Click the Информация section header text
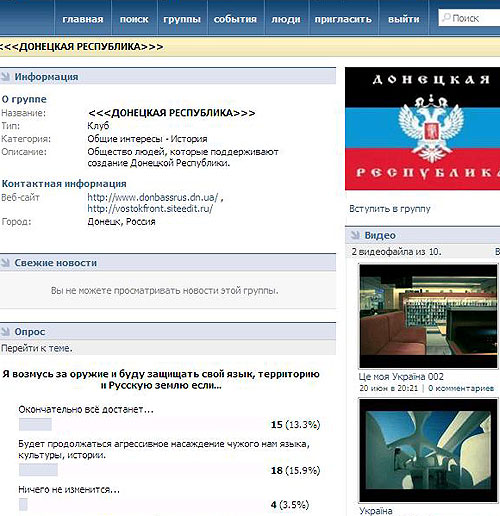This screenshot has height=516, width=500. click(46, 77)
